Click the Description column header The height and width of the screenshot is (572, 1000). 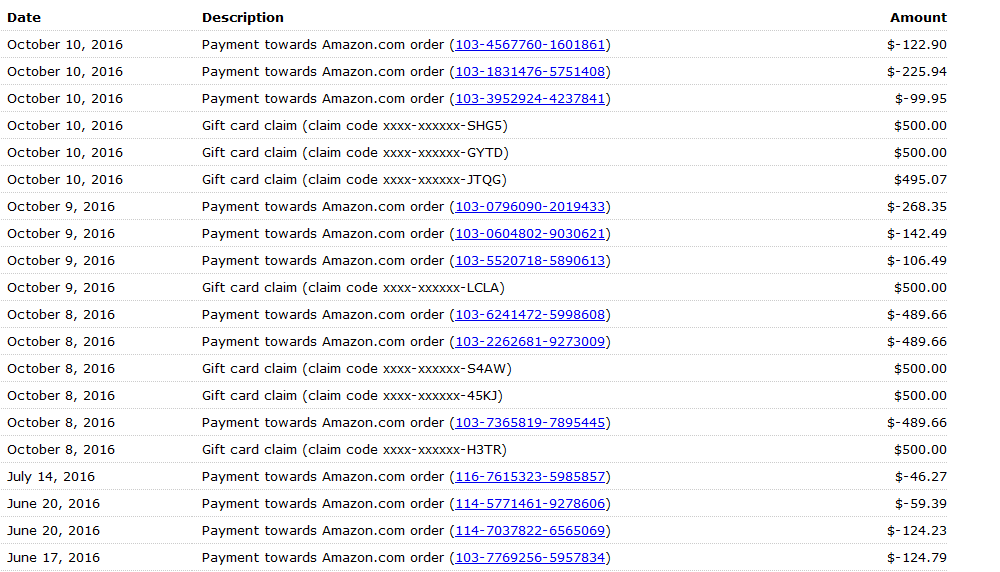coord(242,18)
